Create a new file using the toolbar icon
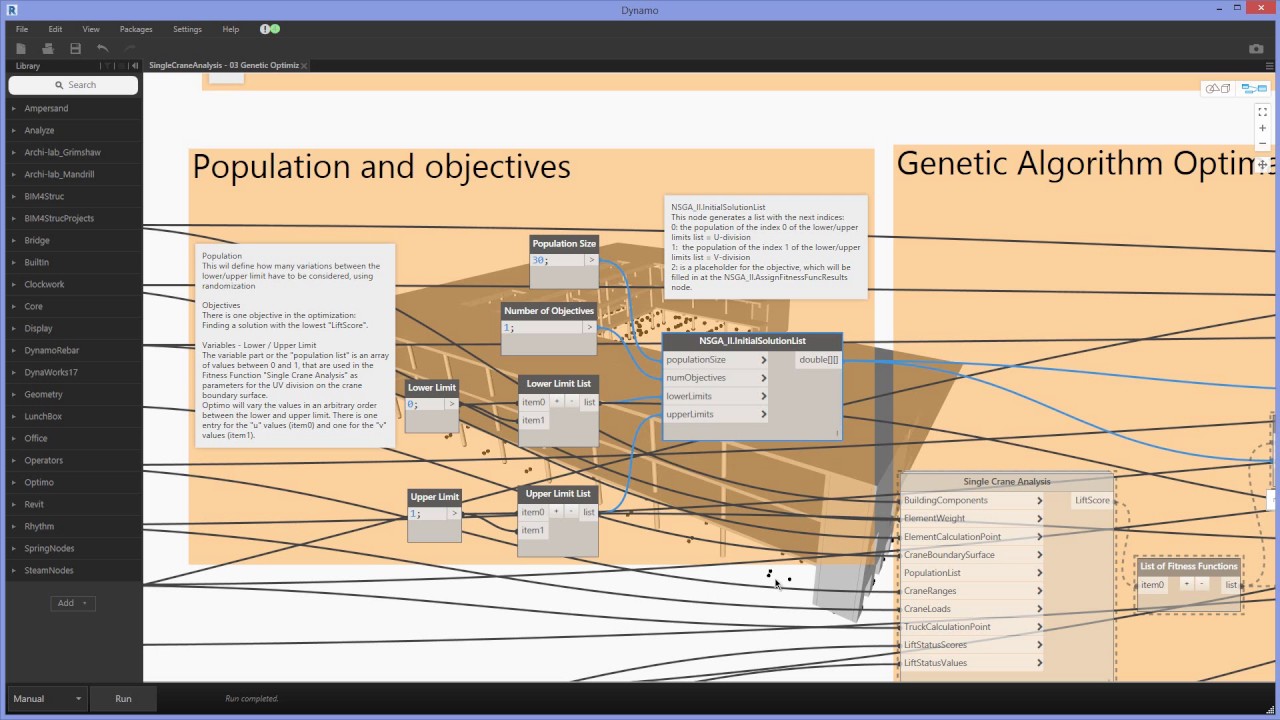Screen dimensions: 1280x720 [21, 48]
